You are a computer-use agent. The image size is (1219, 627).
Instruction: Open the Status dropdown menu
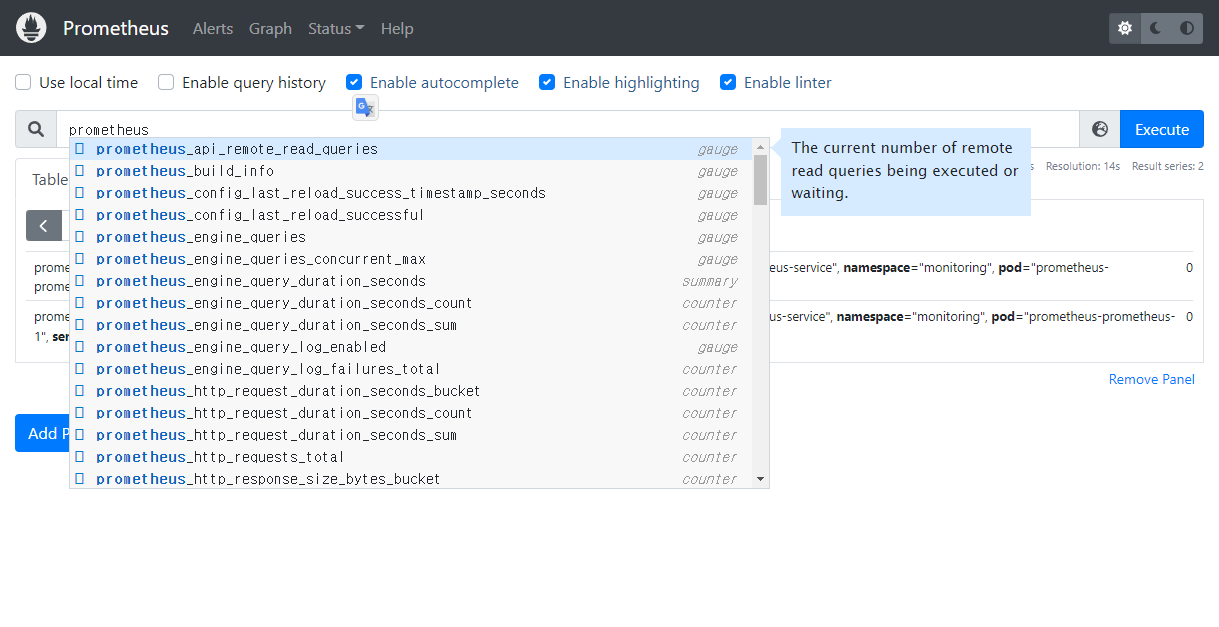(336, 28)
